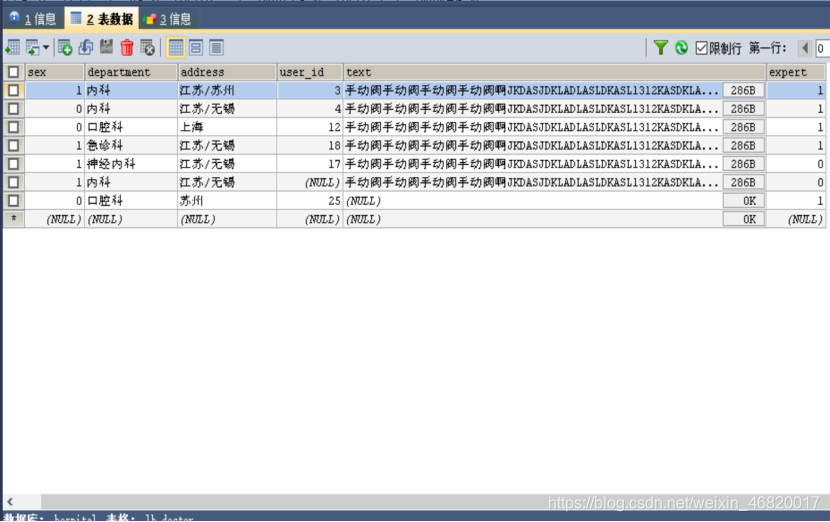Click the NULL department cell in the new row
830x522 pixels.
[131, 219]
